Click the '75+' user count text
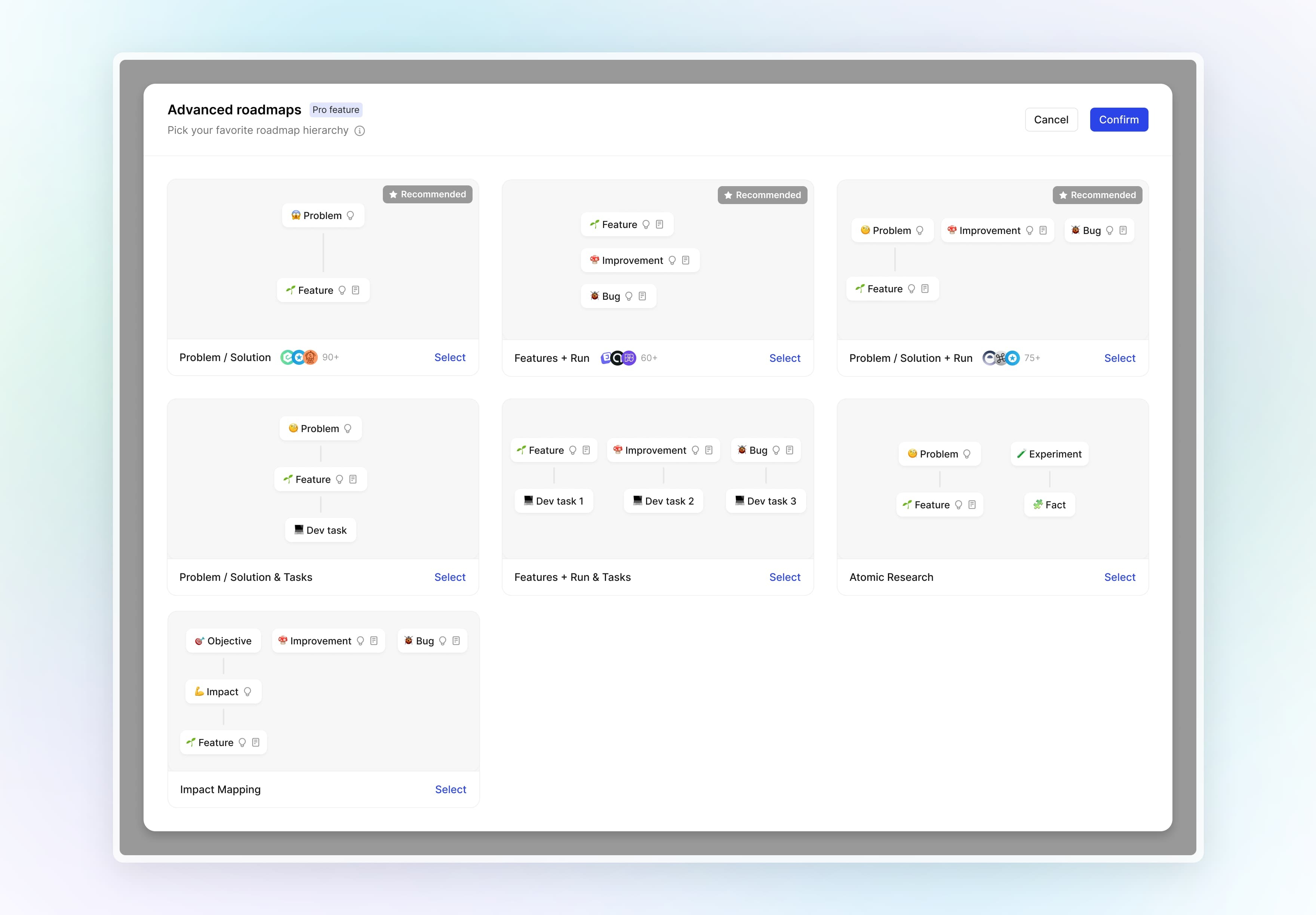Screen dimensions: 1316x915 [x=1032, y=358]
